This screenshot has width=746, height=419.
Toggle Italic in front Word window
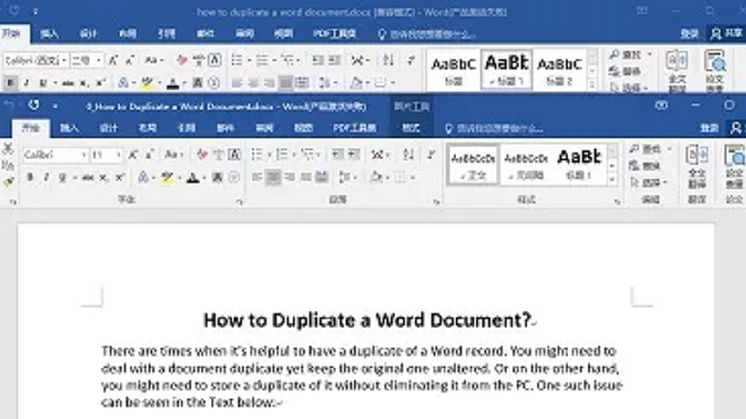[x=46, y=177]
